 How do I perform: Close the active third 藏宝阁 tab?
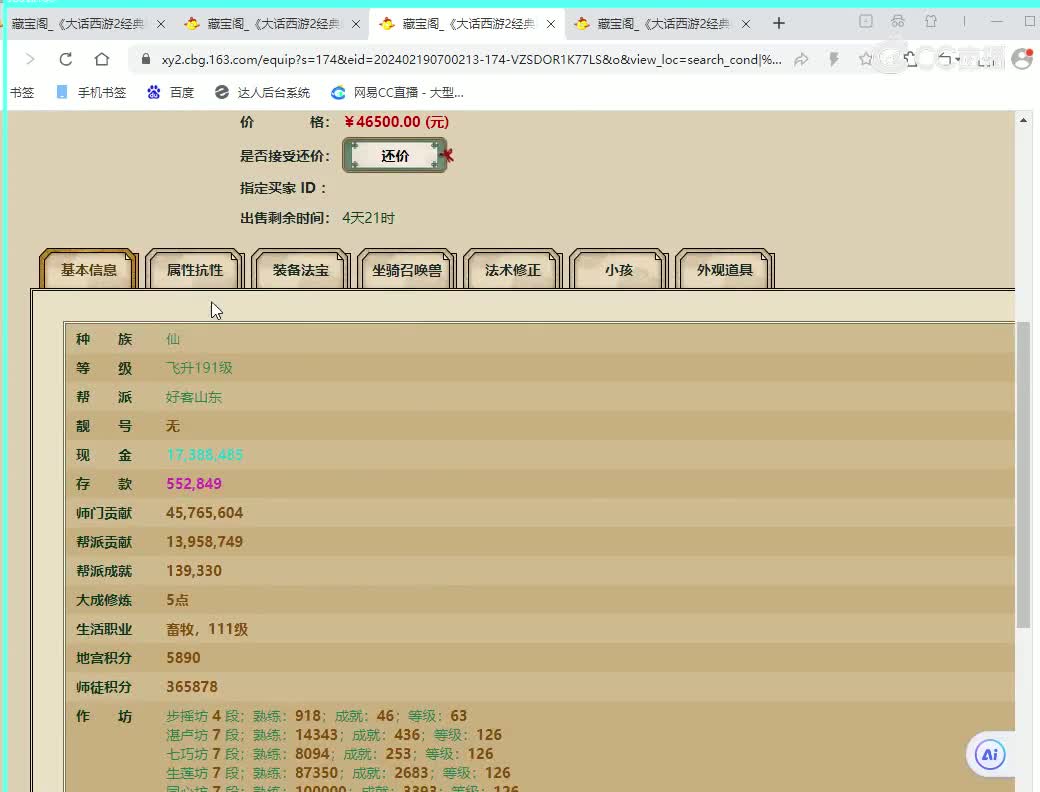551,24
